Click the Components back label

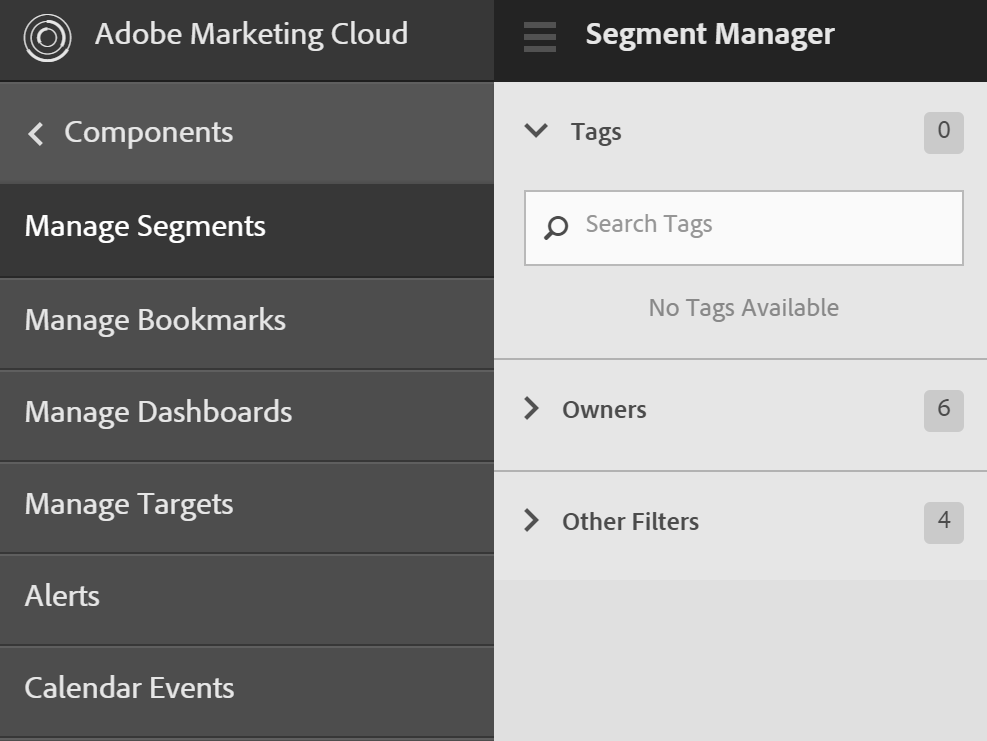[148, 133]
